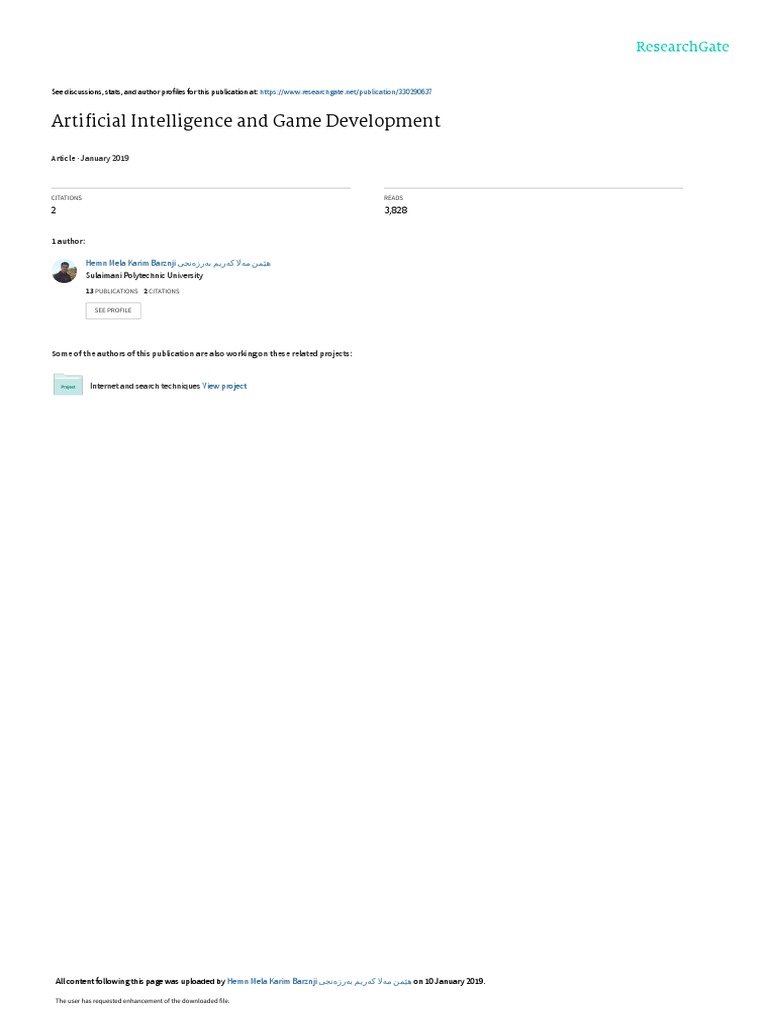Click the green Project folder icon
The height and width of the screenshot is (1024, 768).
click(x=68, y=385)
